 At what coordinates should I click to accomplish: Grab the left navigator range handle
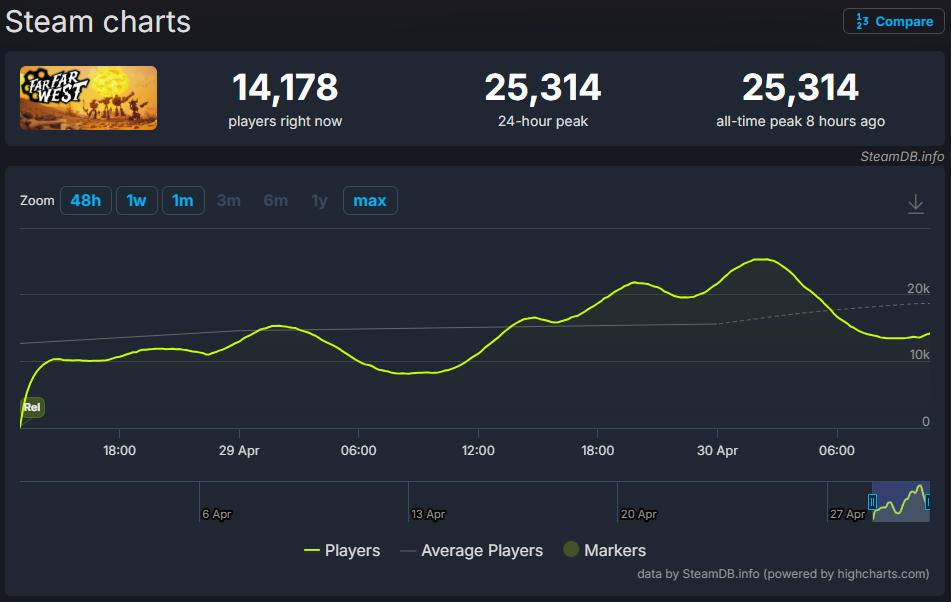point(872,502)
